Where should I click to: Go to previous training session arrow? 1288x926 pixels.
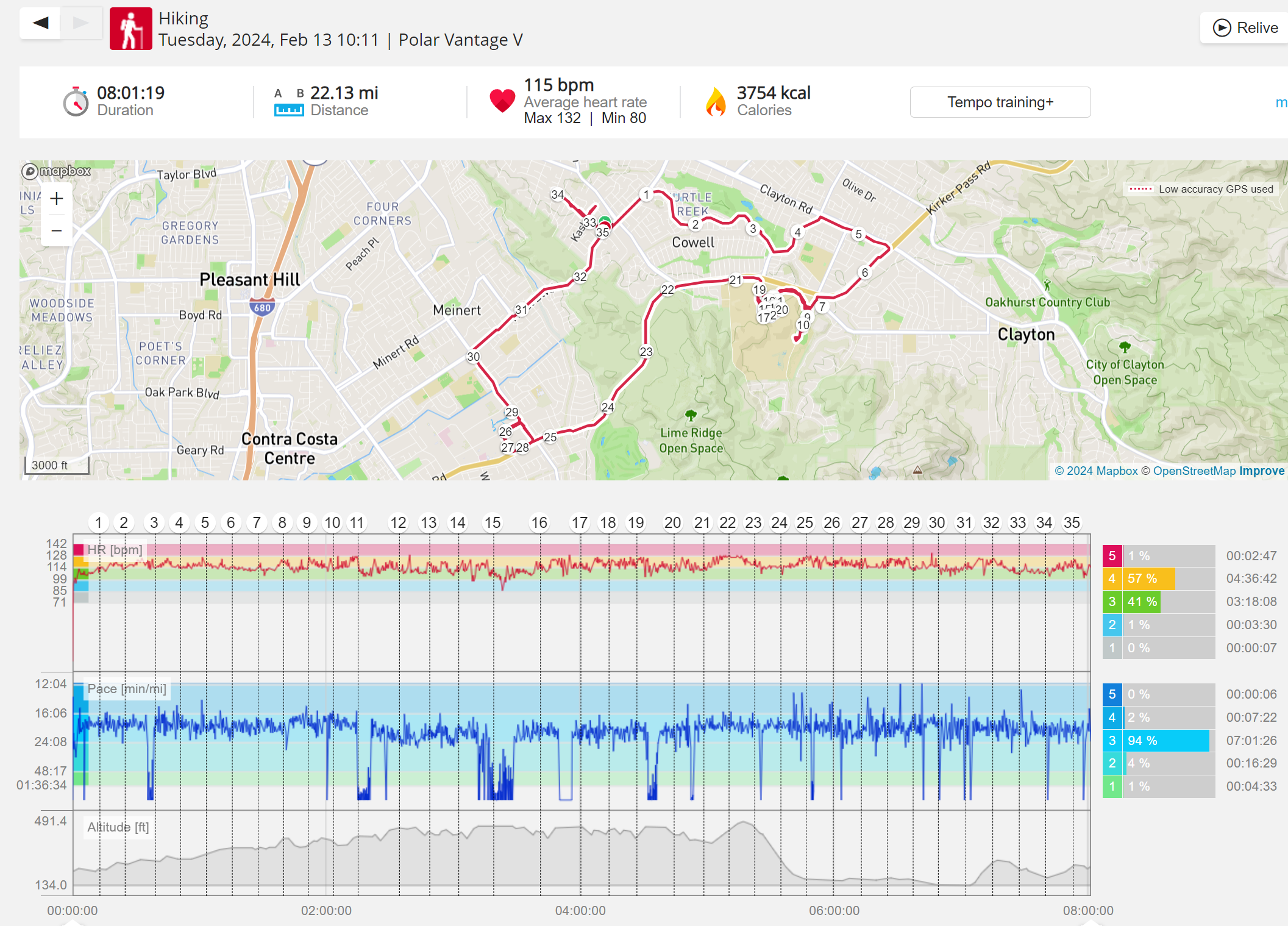click(x=40, y=23)
